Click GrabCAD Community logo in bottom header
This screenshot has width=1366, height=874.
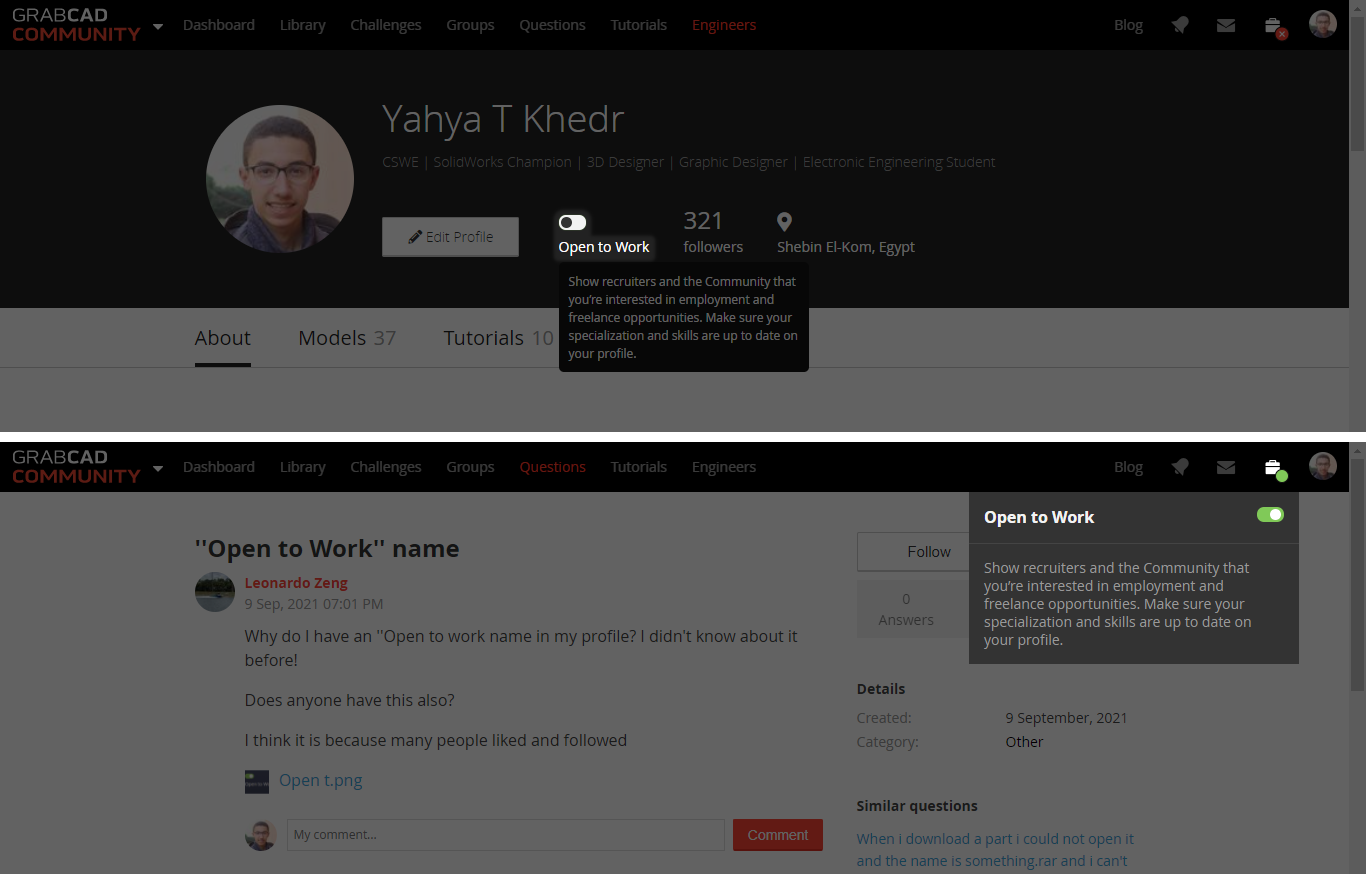76,466
